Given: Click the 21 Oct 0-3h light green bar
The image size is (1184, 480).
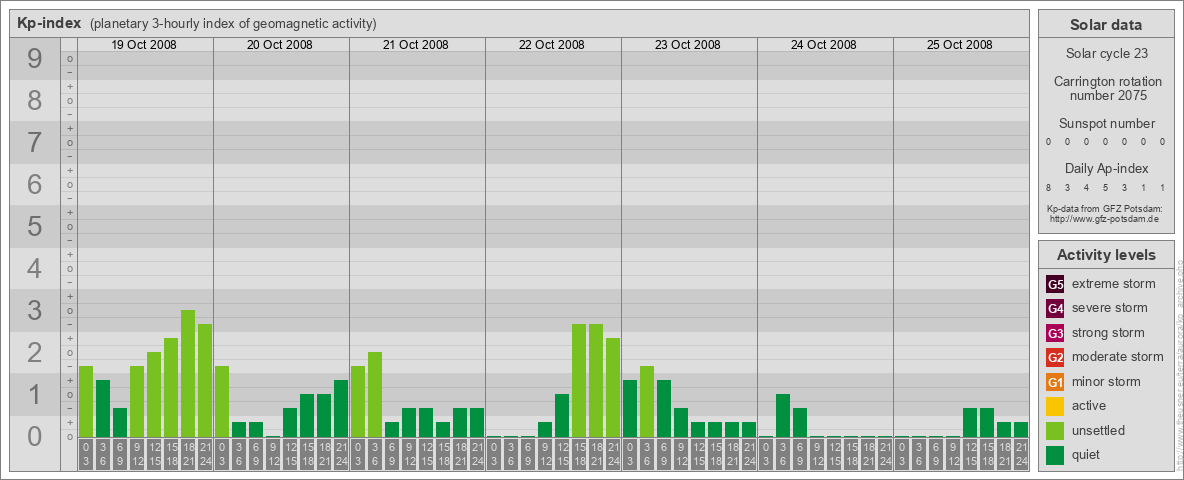Looking at the screenshot, I should [358, 402].
